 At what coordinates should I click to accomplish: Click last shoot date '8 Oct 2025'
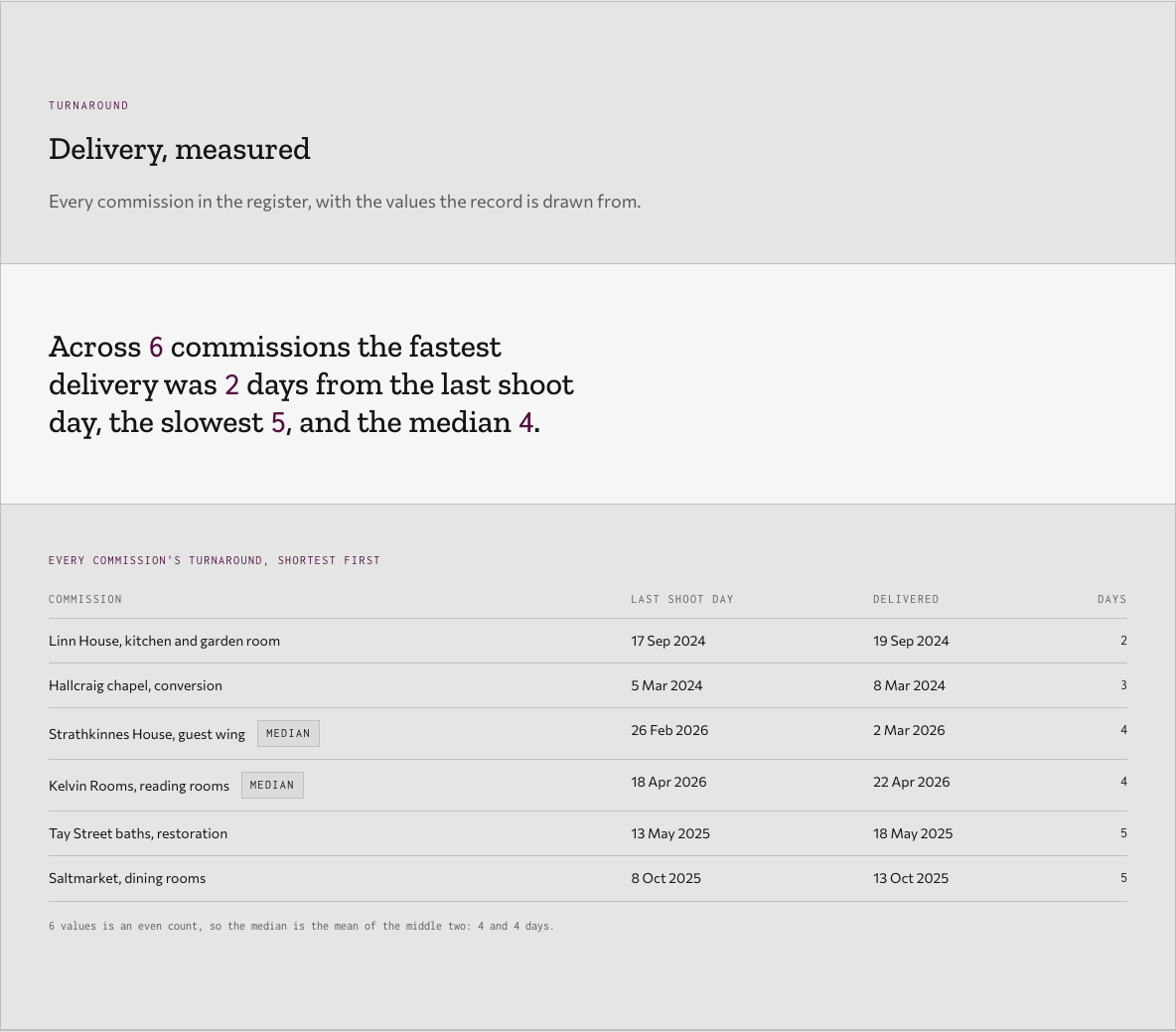[x=666, y=878]
